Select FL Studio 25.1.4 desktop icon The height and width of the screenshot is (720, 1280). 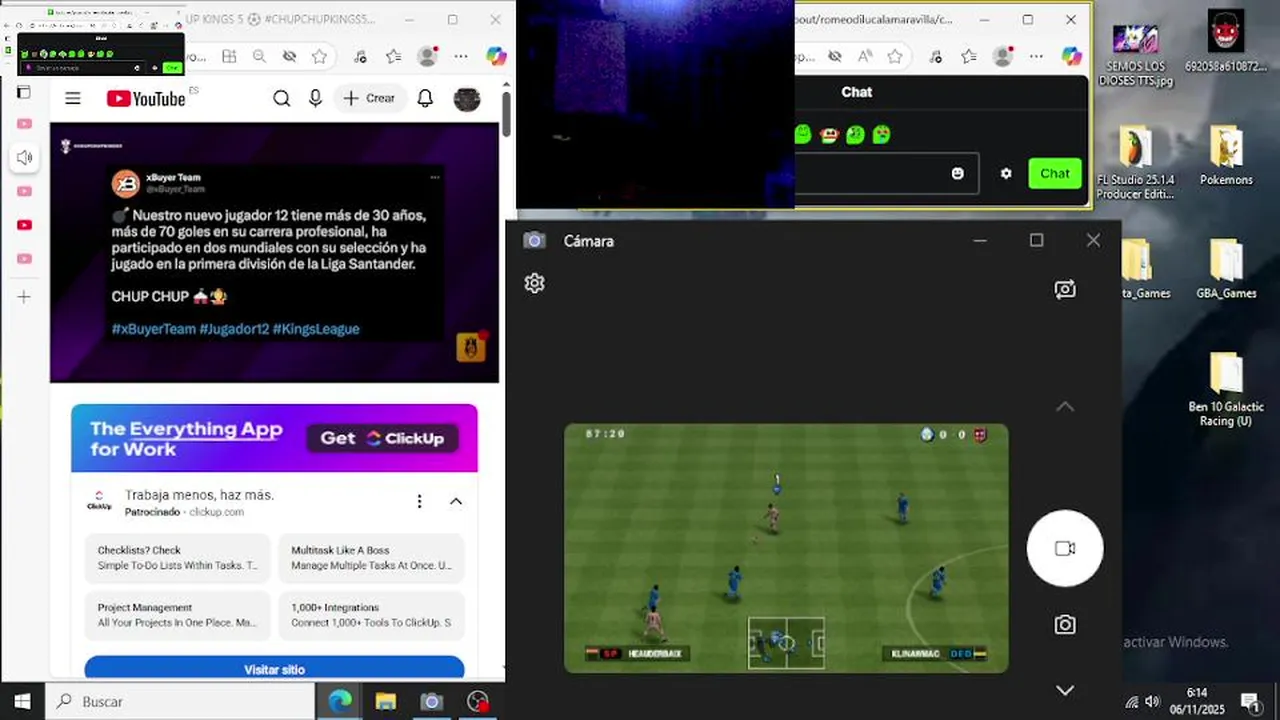(1135, 162)
